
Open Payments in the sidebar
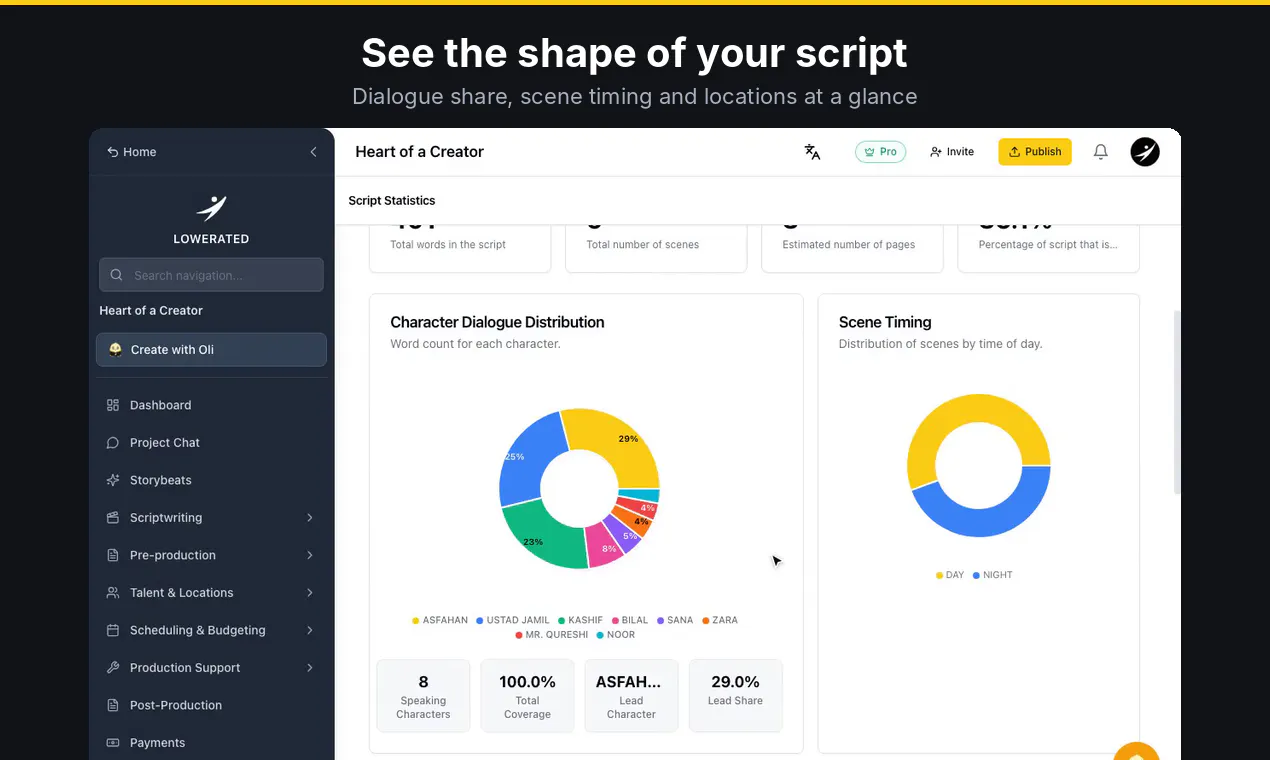tap(211, 743)
